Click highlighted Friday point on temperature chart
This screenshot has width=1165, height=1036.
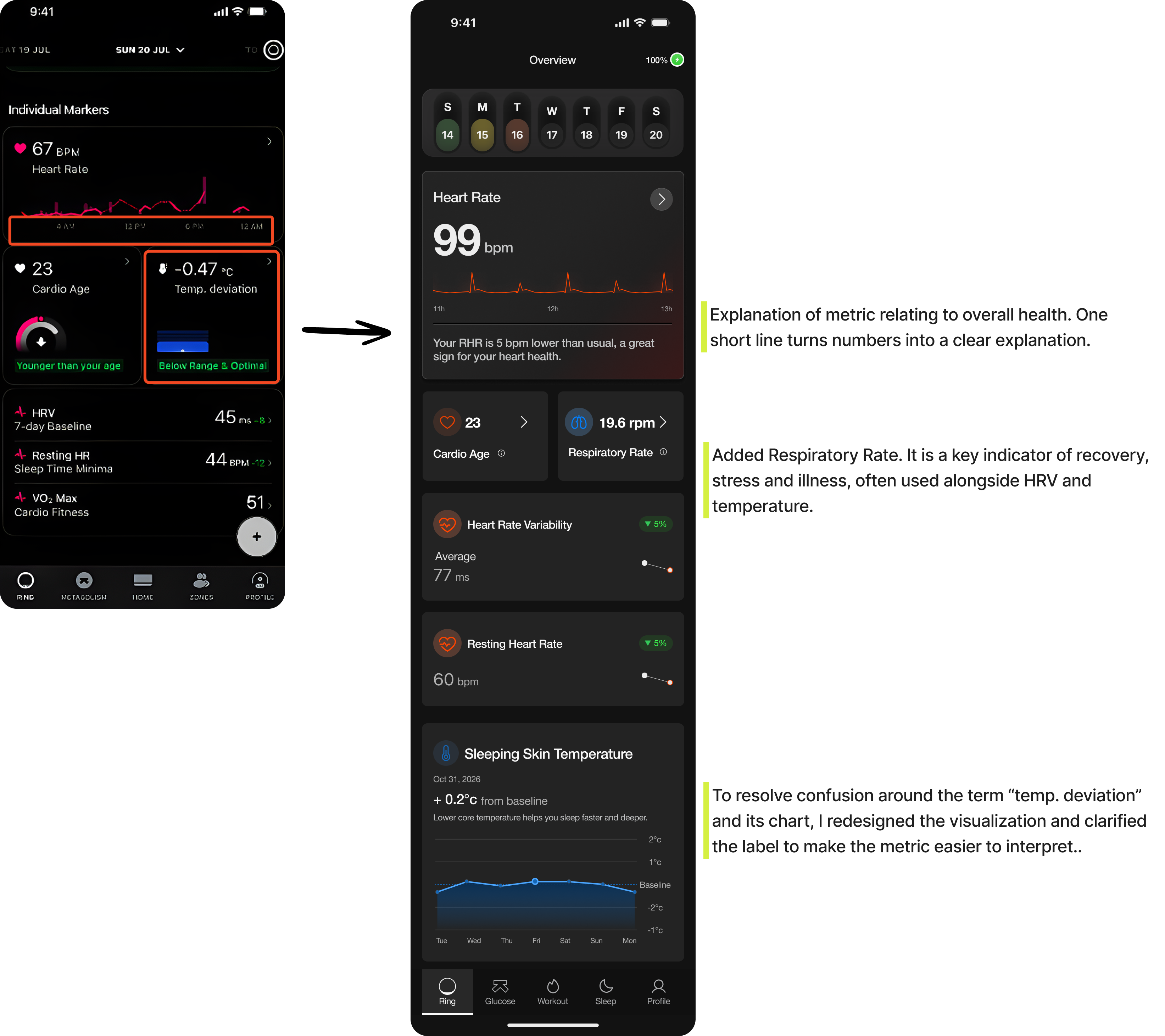pyautogui.click(x=535, y=881)
